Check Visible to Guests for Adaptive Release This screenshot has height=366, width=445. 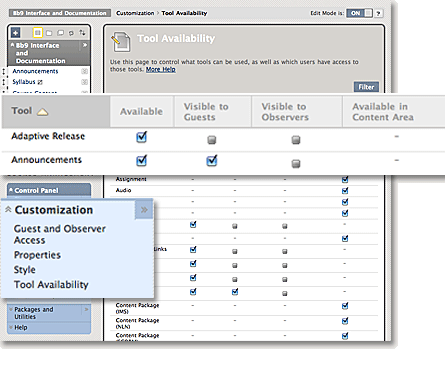point(212,140)
